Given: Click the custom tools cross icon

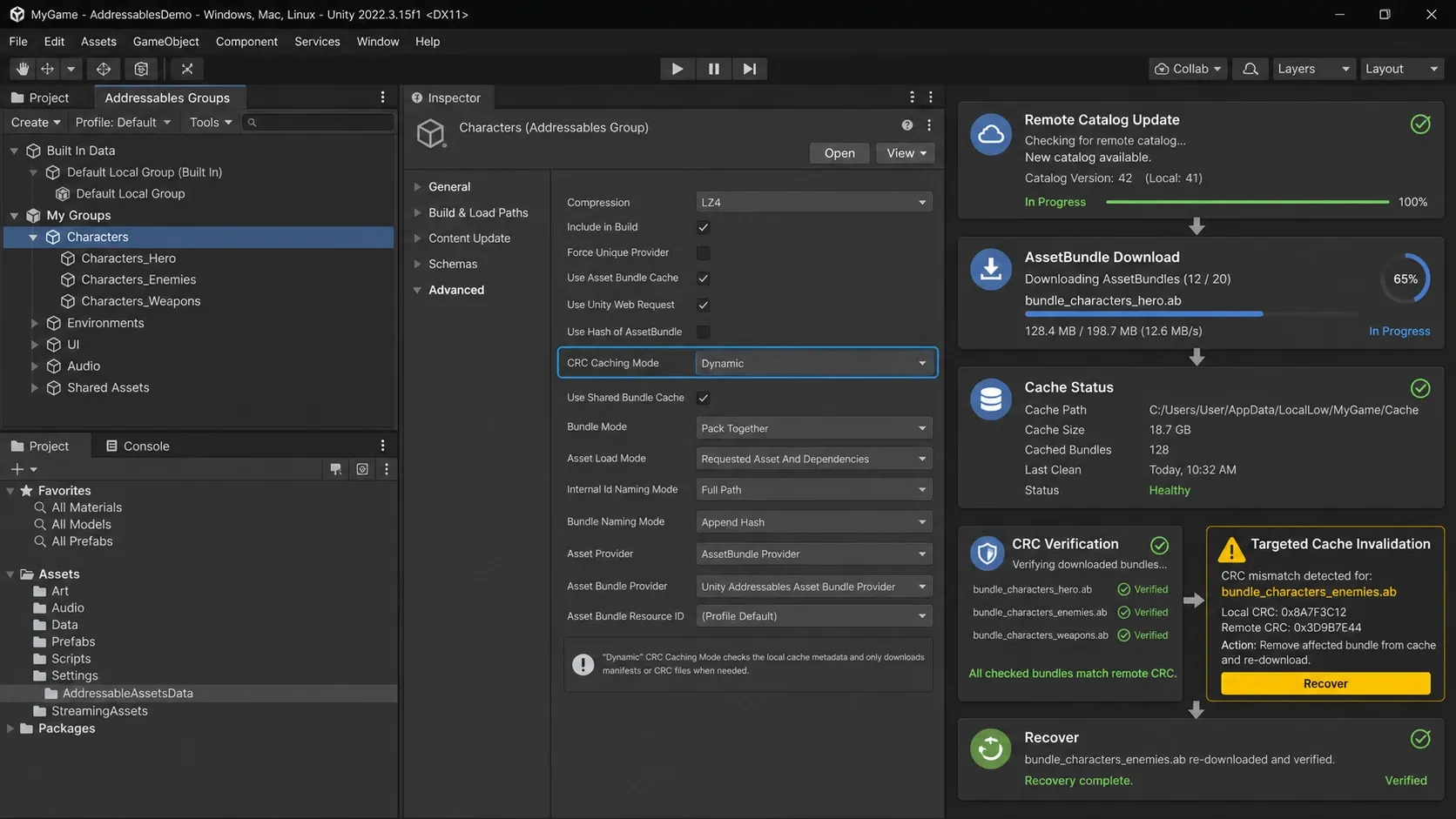Looking at the screenshot, I should tap(186, 69).
